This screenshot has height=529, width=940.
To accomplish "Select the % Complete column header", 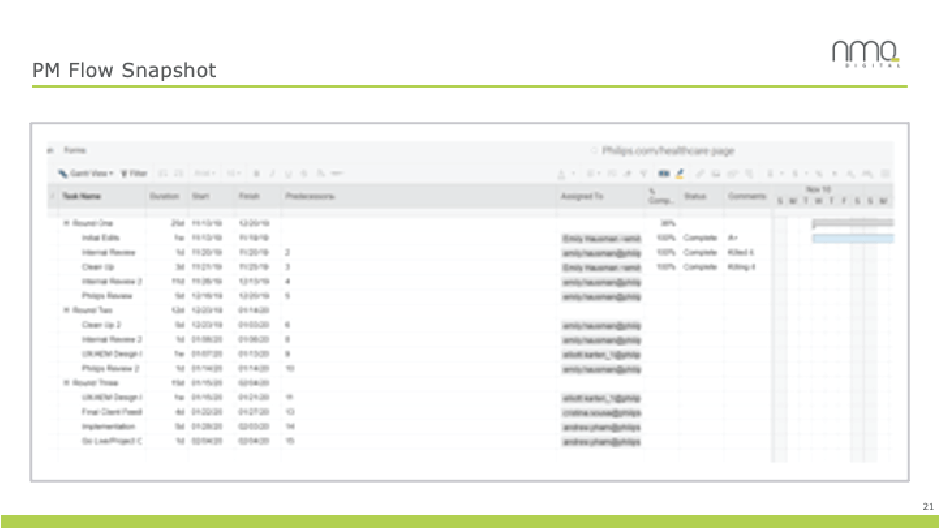I will (x=660, y=196).
